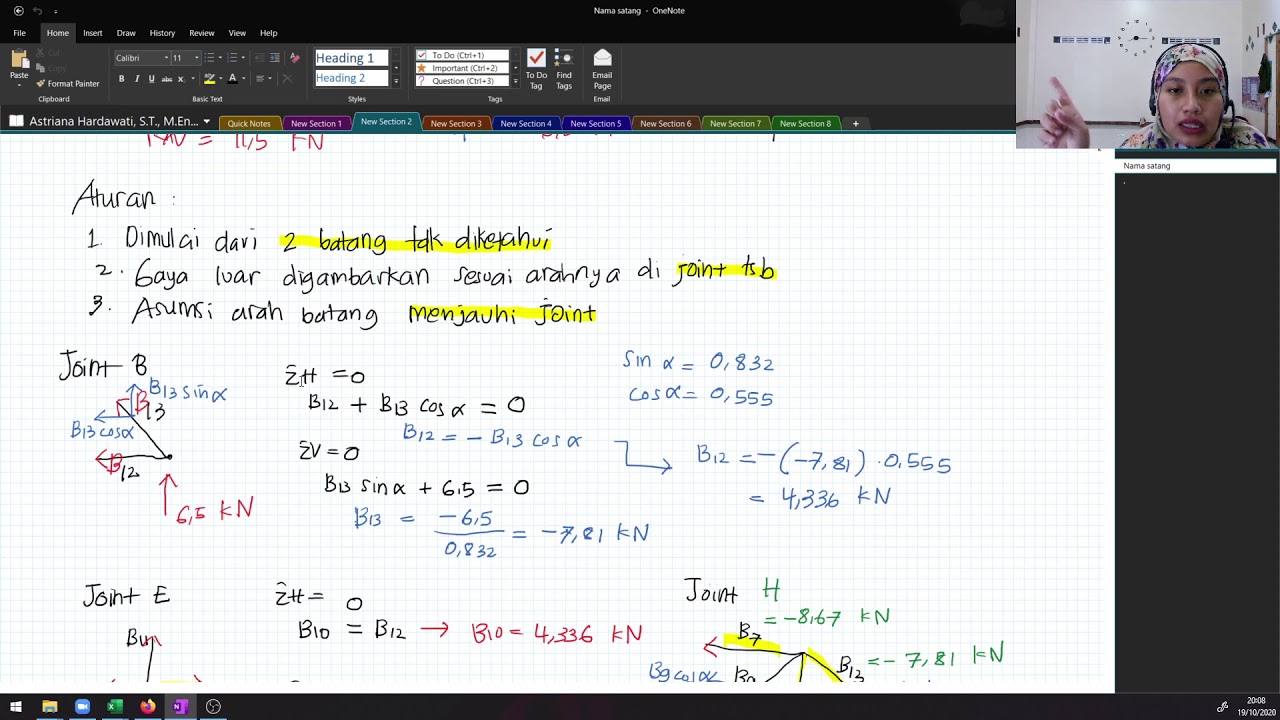Clear all formatting with eraser icon
This screenshot has width=1280, height=720.
[x=294, y=58]
